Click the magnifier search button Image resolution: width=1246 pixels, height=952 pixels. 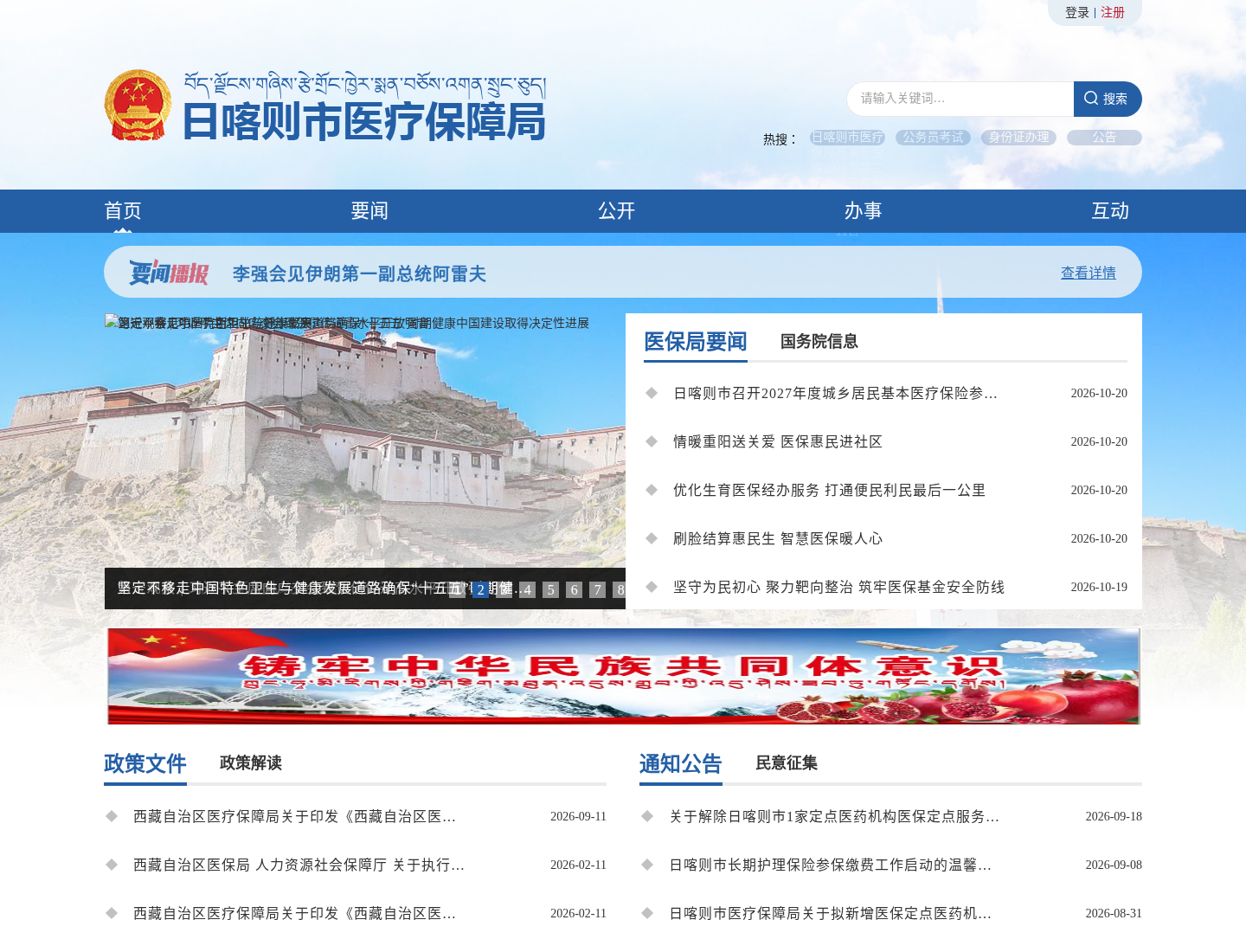1108,99
